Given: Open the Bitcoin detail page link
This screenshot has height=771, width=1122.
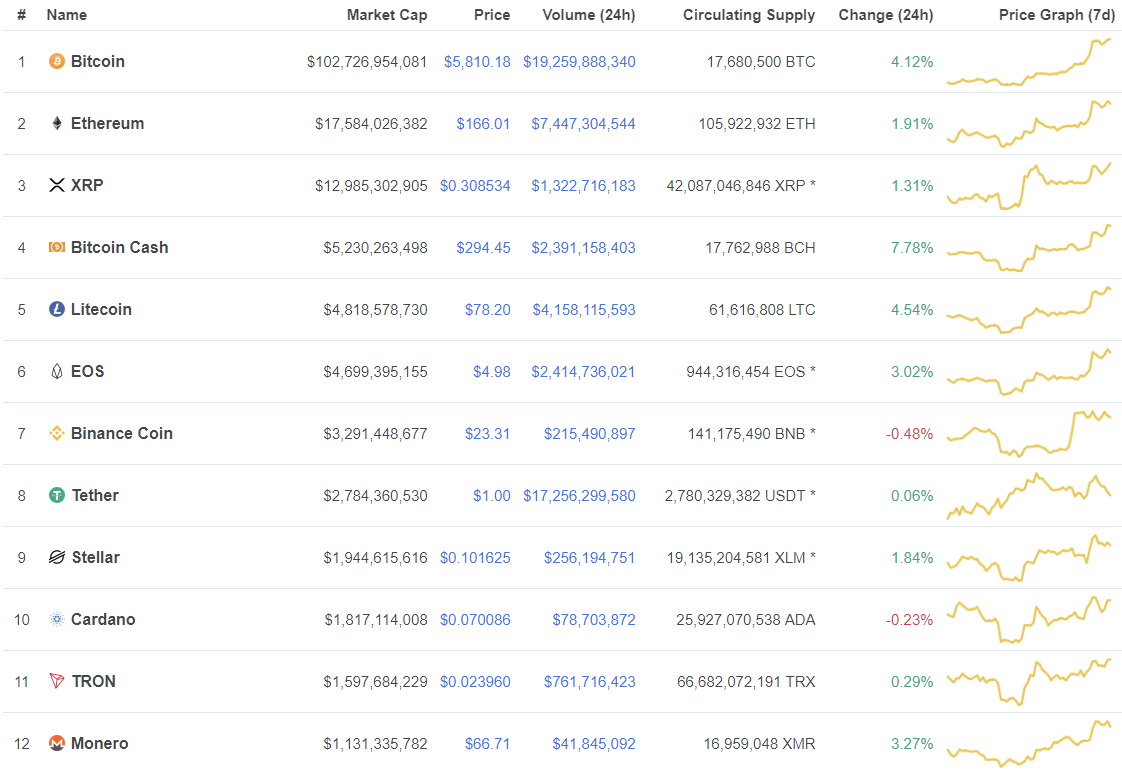Looking at the screenshot, I should pyautogui.click(x=99, y=61).
